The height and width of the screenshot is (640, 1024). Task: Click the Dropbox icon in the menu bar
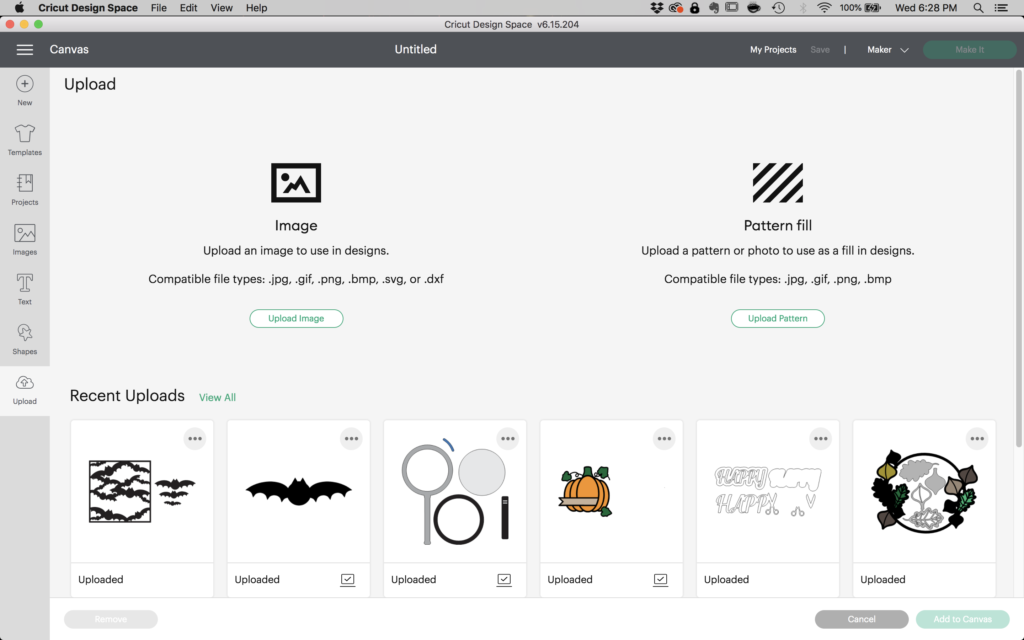point(657,8)
